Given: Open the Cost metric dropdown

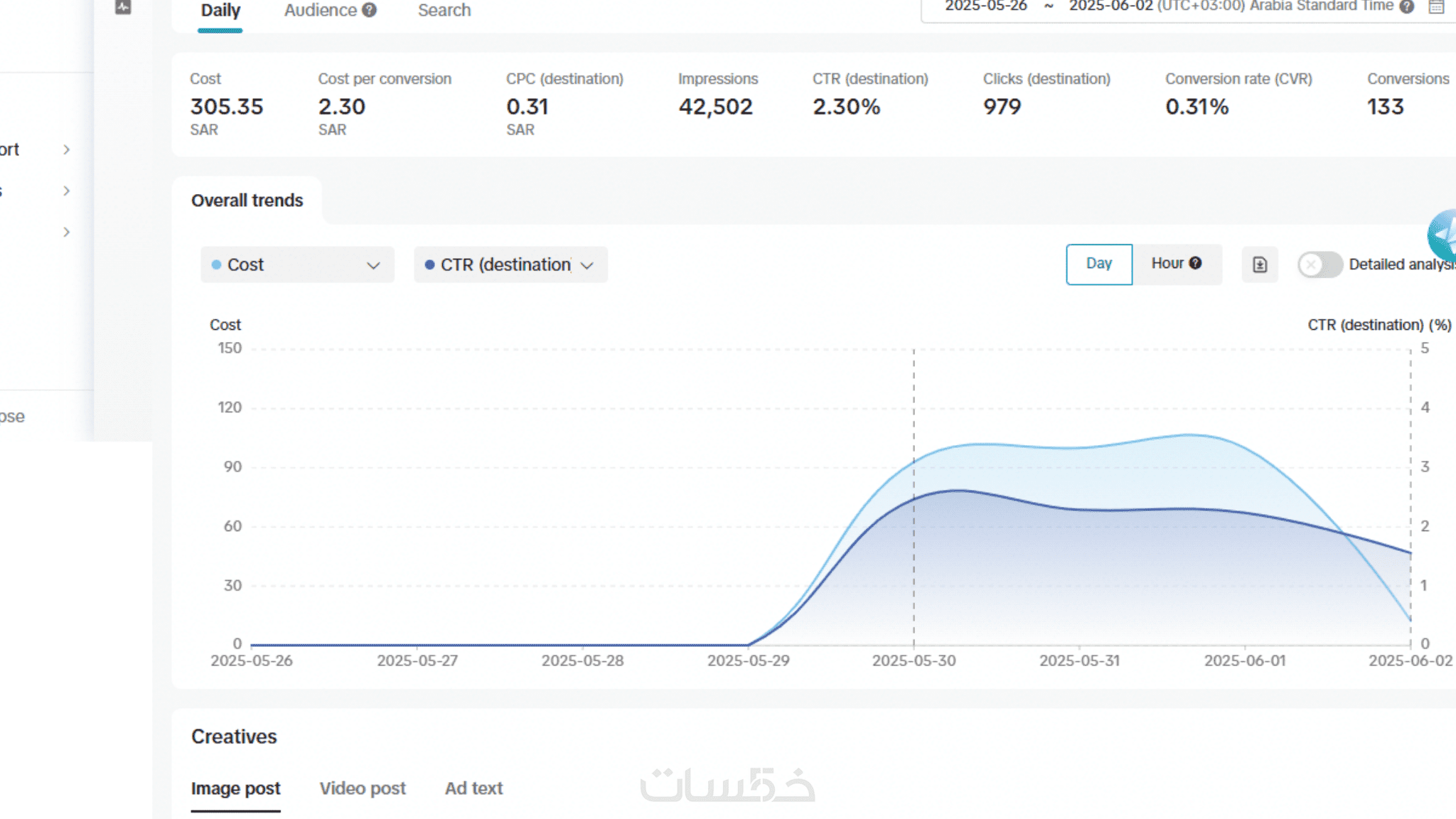Looking at the screenshot, I should [x=297, y=264].
